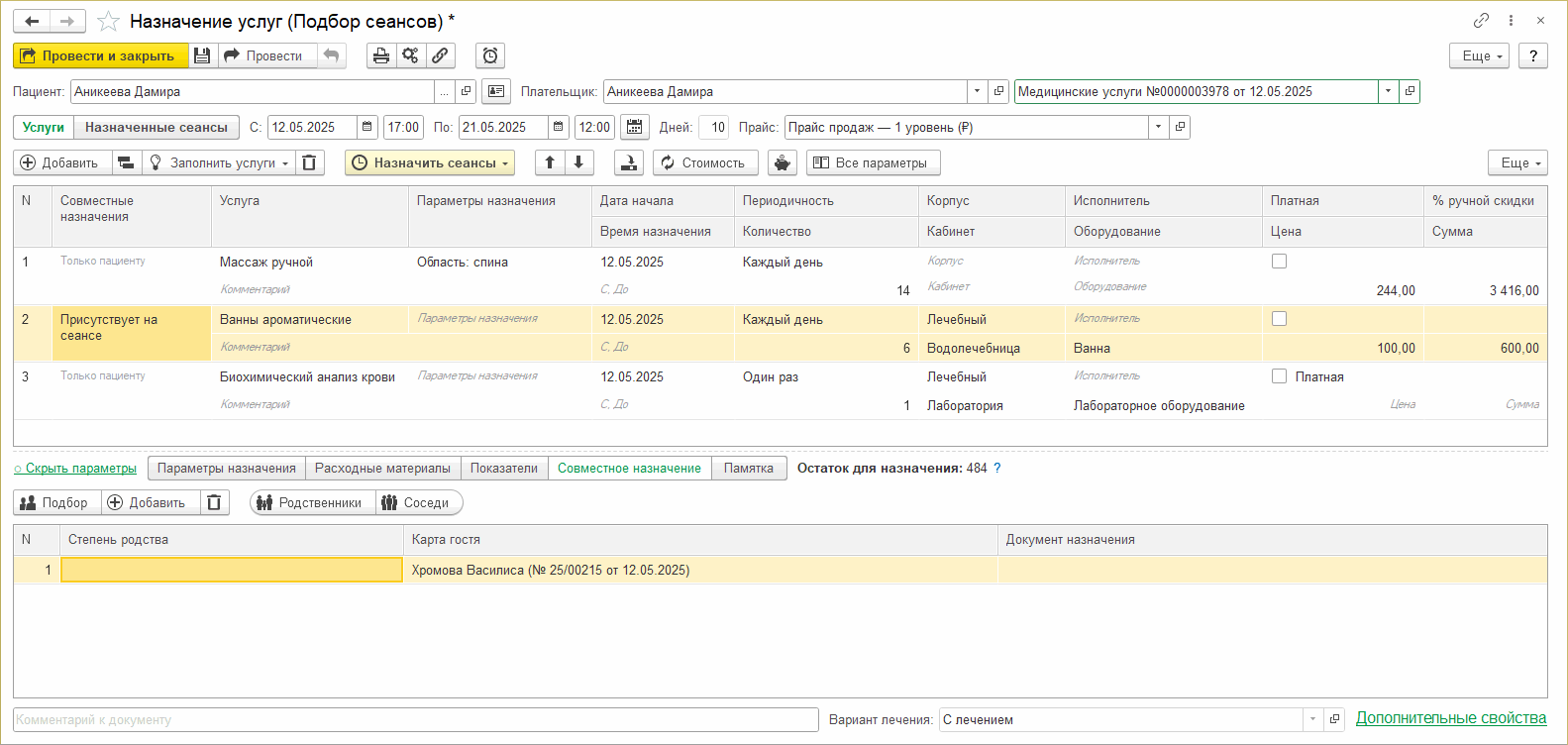
Task: Open Дополнительные свойства link
Action: tap(1450, 718)
